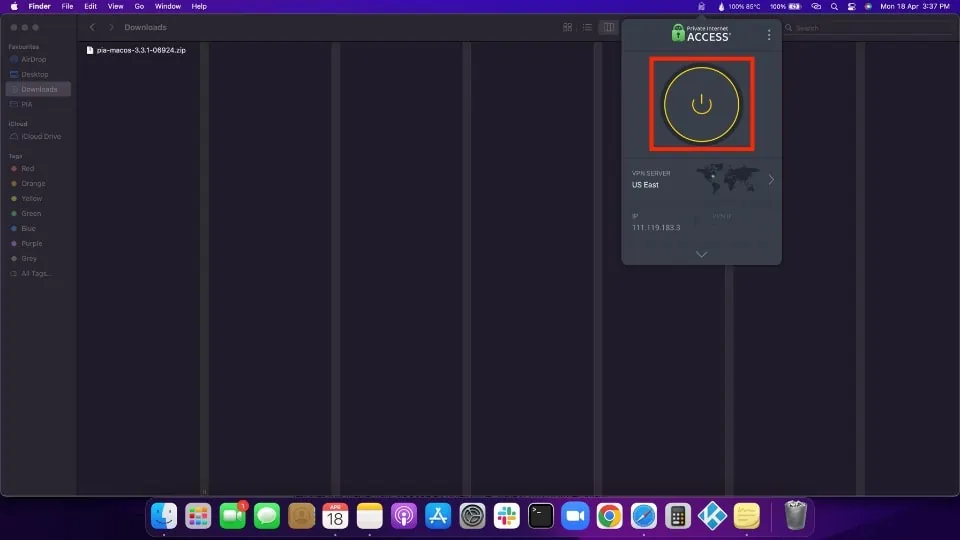Switch Finder to icon view
Screen dimensions: 960x540
(x=568, y=28)
